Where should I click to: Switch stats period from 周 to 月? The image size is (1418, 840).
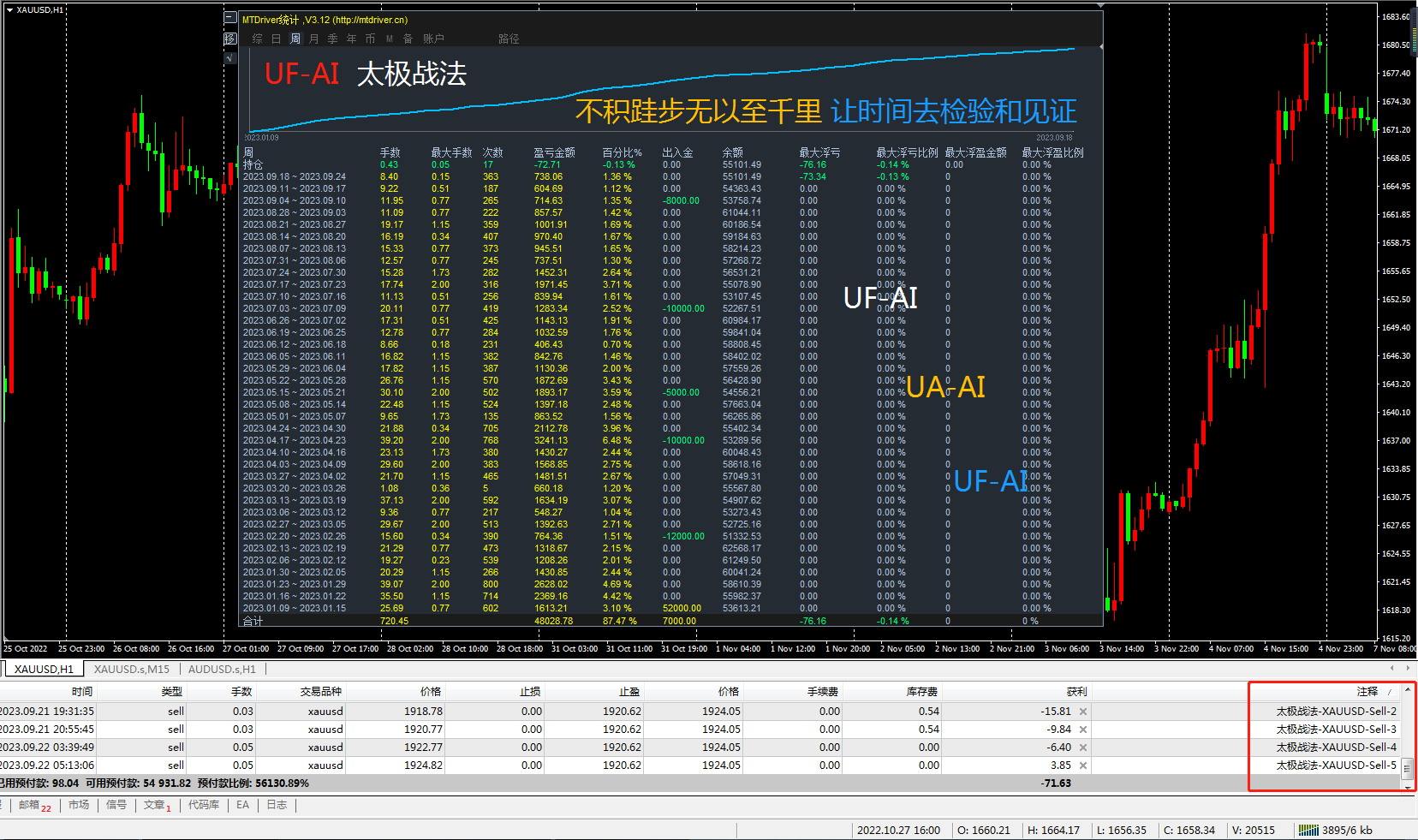[x=313, y=39]
